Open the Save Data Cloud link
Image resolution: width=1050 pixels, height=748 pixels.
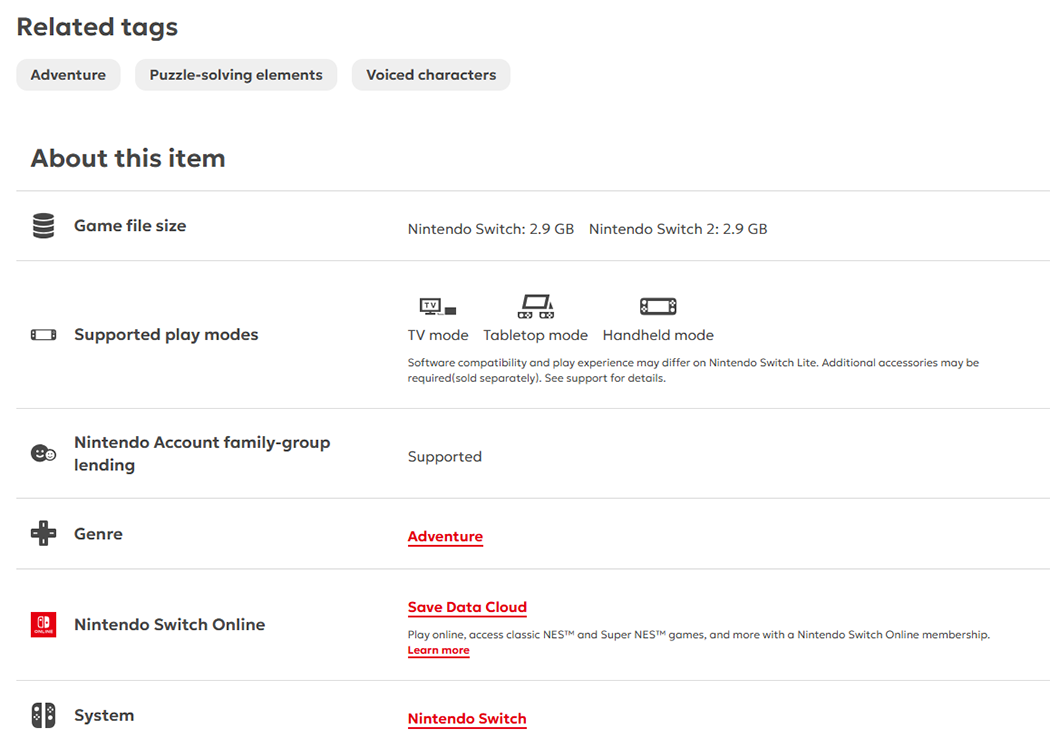[467, 607]
